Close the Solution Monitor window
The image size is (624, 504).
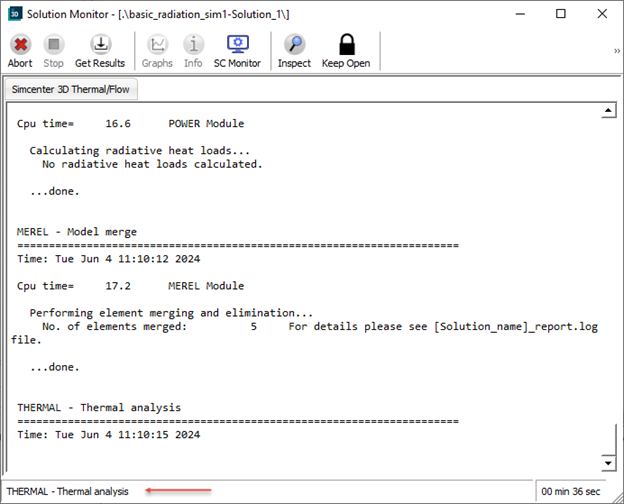pyautogui.click(x=601, y=14)
